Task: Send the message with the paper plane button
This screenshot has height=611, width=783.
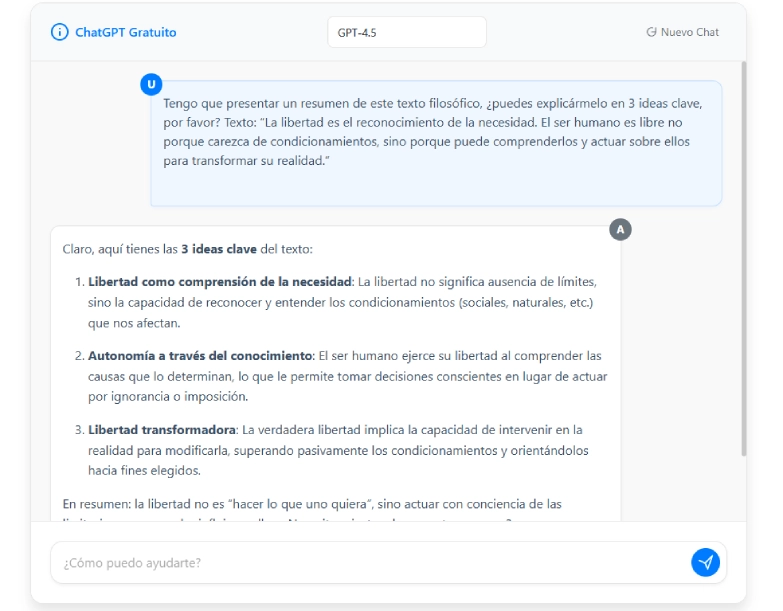Action: point(705,563)
